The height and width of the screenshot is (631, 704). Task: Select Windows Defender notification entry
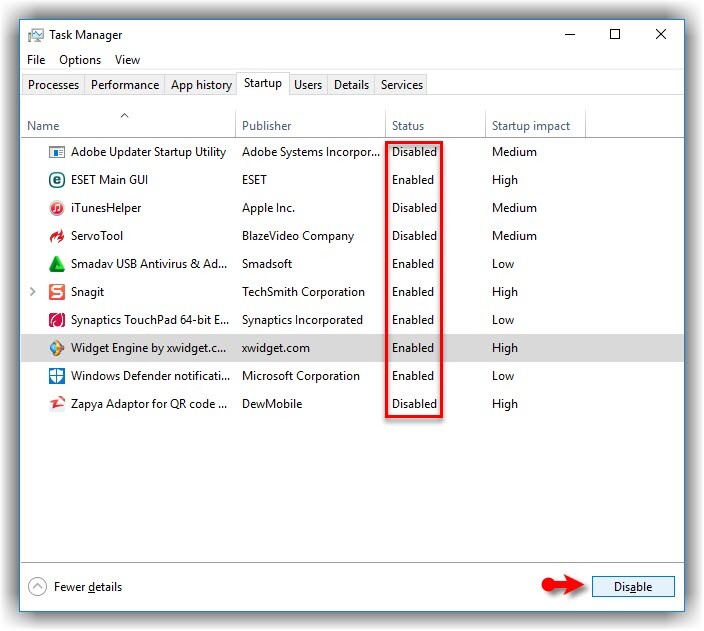(x=150, y=376)
